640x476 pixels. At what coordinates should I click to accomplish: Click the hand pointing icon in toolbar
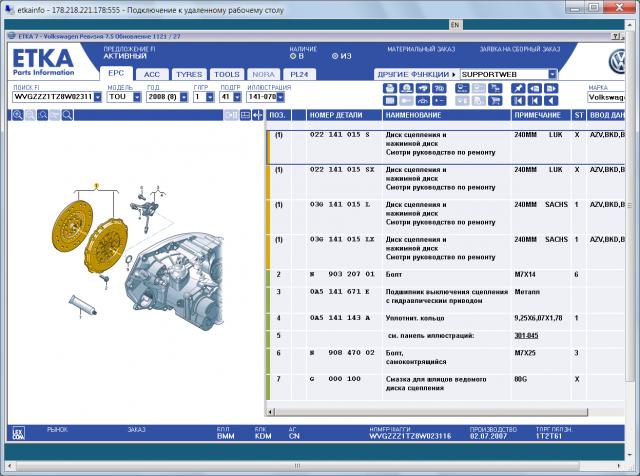tap(423, 88)
